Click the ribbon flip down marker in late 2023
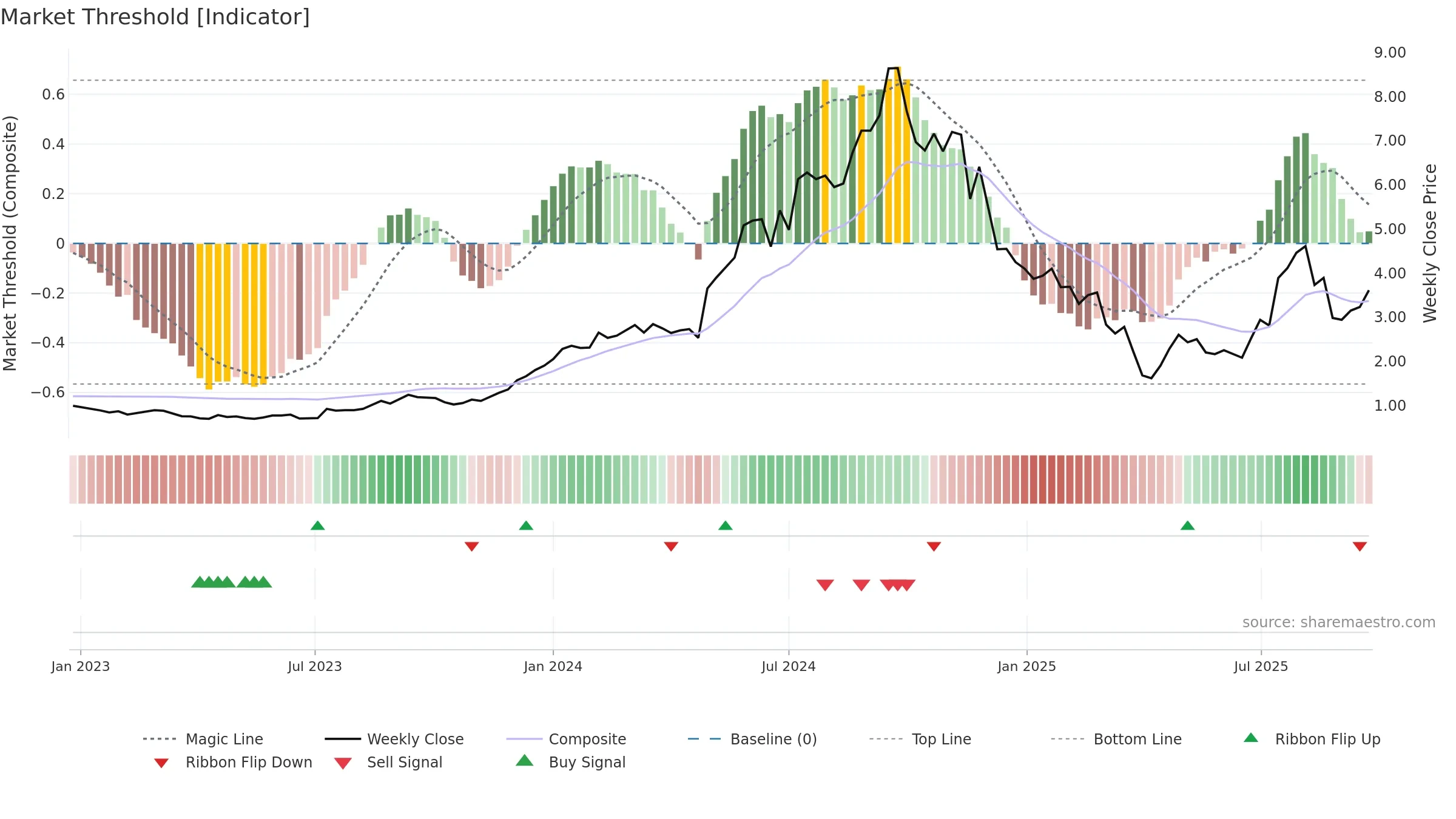The width and height of the screenshot is (1456, 819). coord(472,547)
